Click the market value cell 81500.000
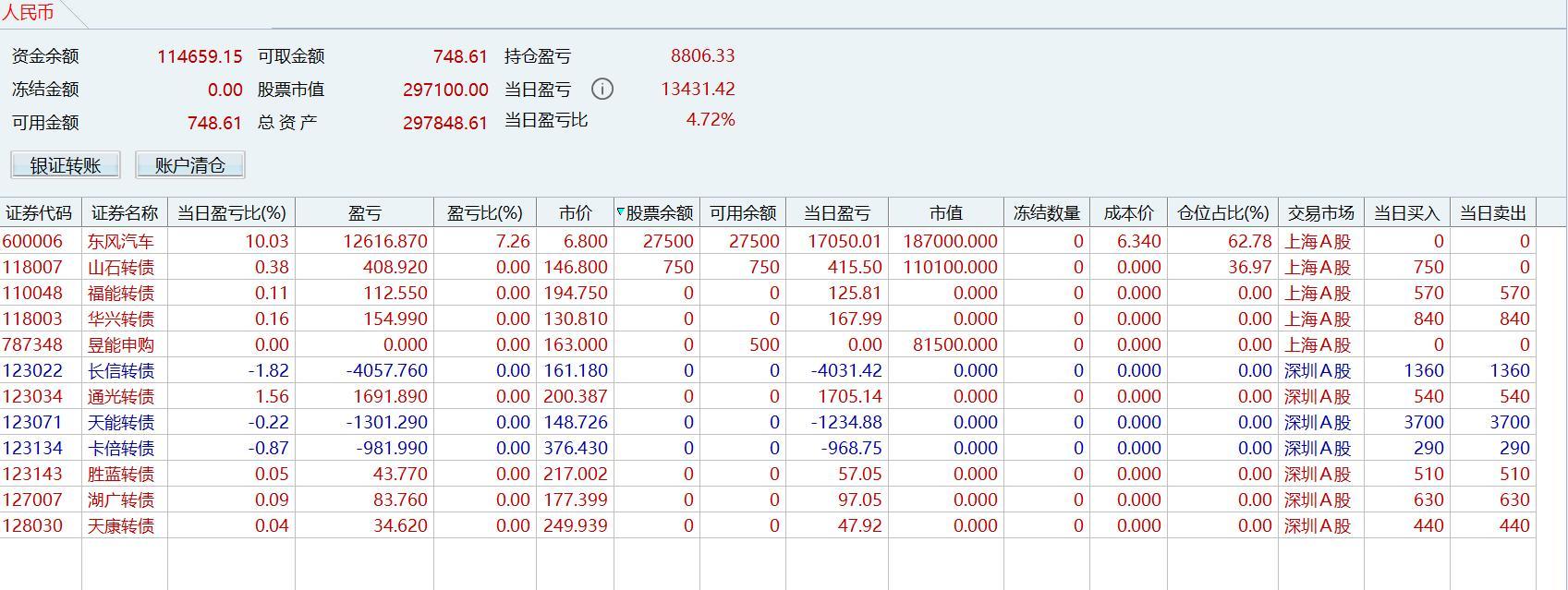This screenshot has height=590, width=1568. click(x=955, y=344)
